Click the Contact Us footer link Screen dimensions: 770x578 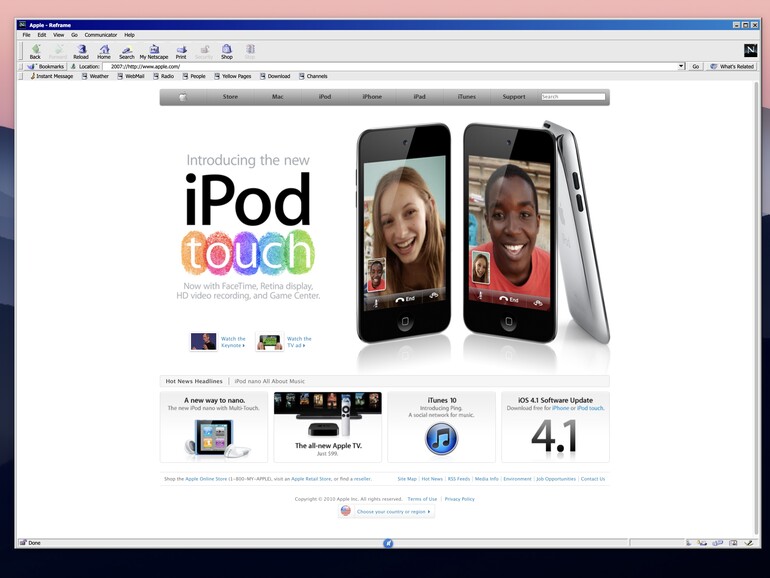(x=593, y=479)
